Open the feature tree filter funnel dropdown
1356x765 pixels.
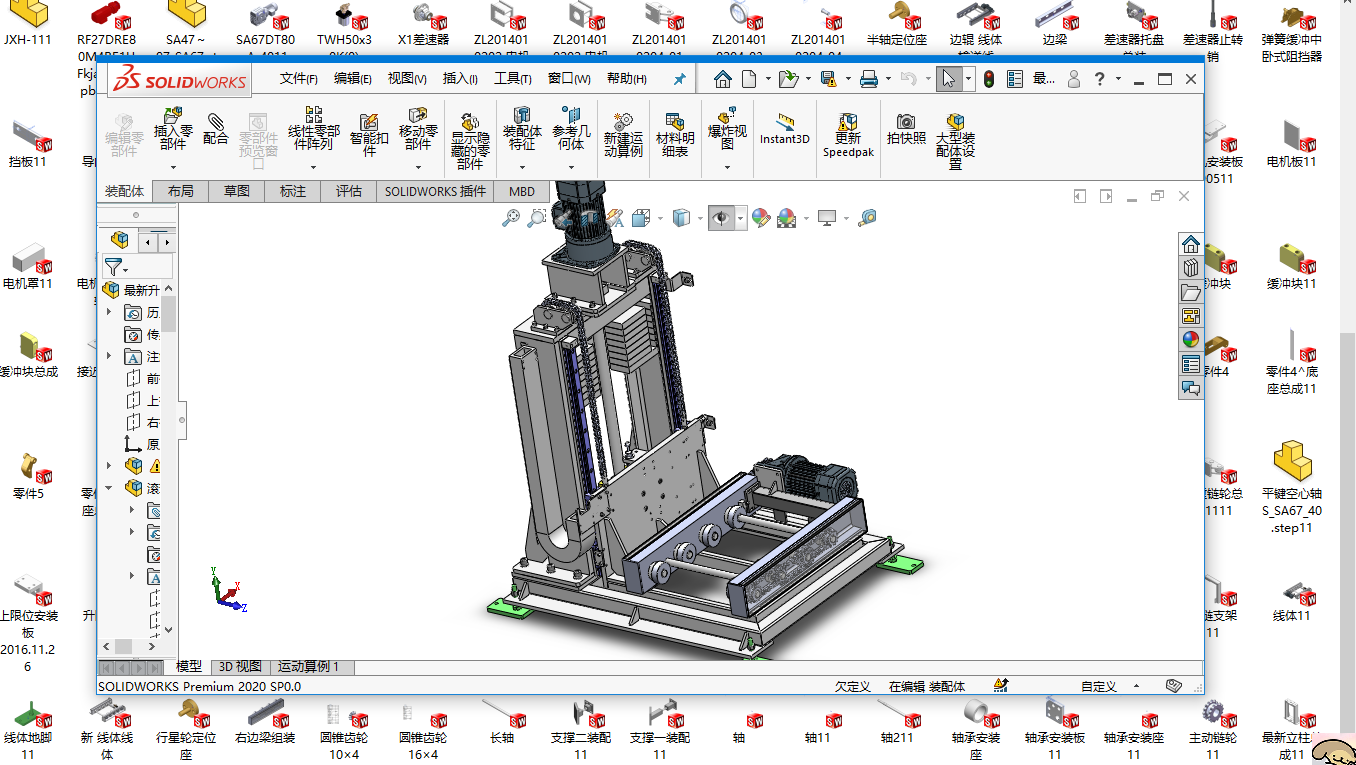coord(116,267)
